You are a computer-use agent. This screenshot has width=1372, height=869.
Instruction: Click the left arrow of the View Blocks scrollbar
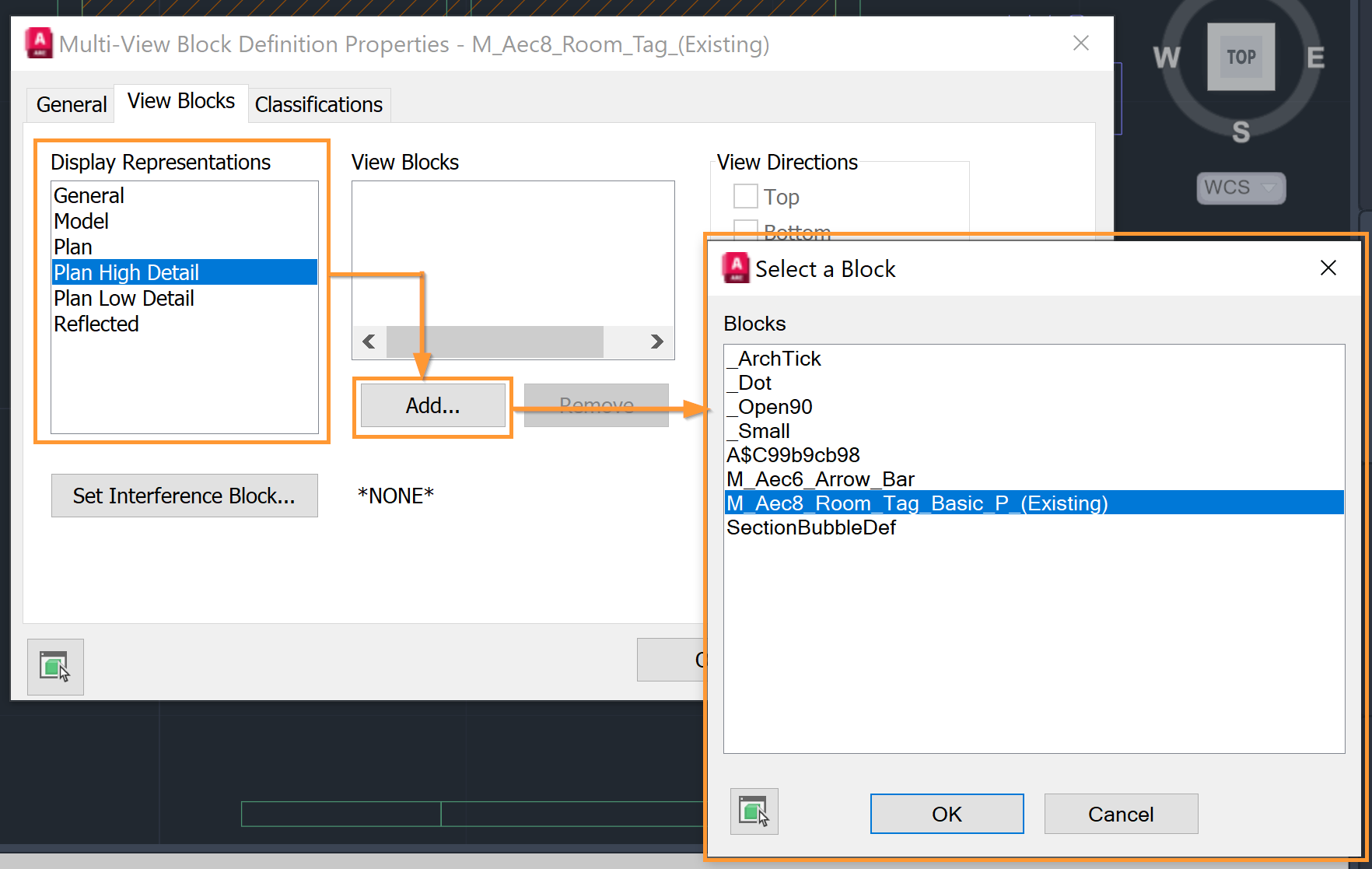(368, 342)
